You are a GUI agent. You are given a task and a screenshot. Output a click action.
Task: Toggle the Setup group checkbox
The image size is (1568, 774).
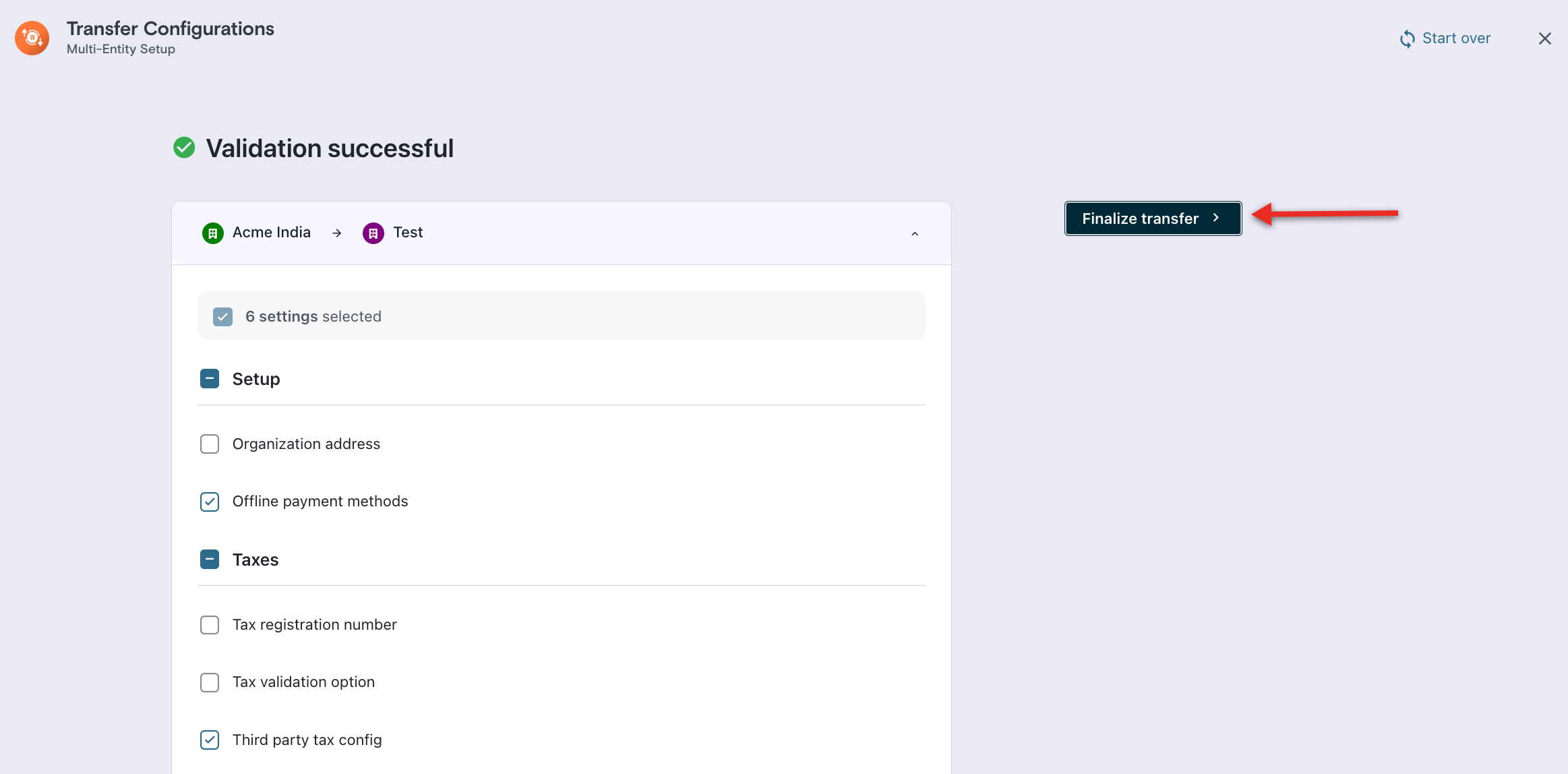tap(210, 379)
